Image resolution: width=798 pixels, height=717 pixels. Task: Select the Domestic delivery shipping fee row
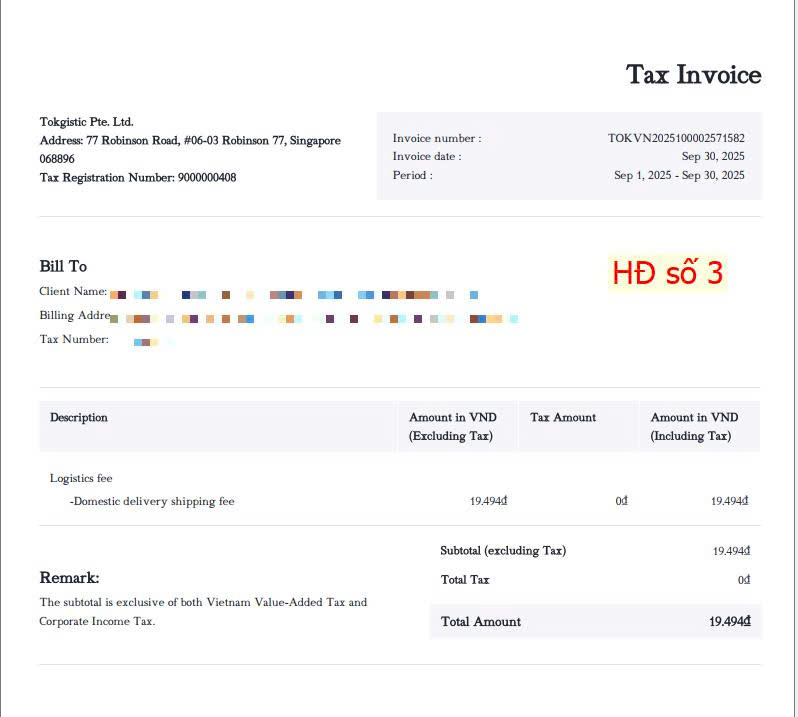coord(152,501)
